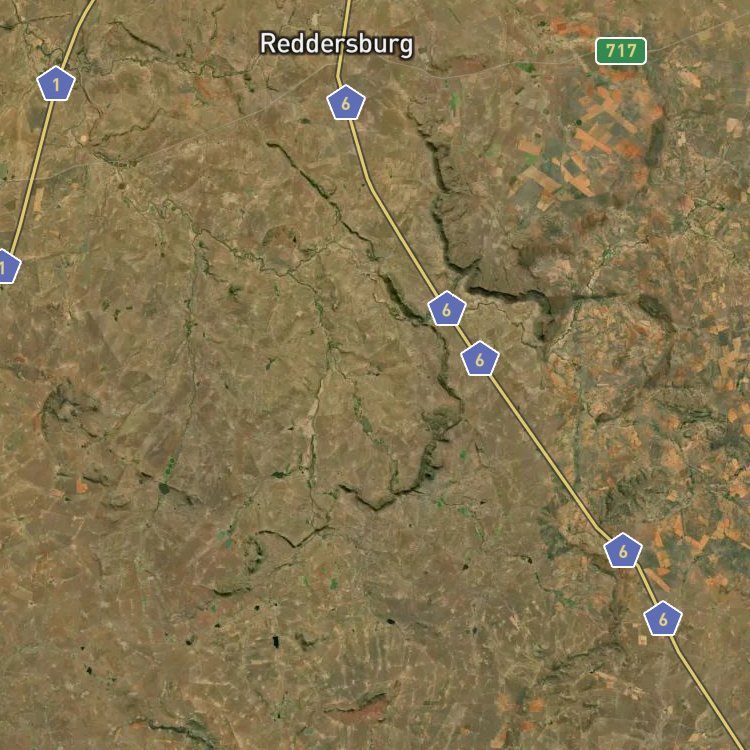Click the fully visible route 1 shield
The width and height of the screenshot is (750, 750).
[x=56, y=84]
